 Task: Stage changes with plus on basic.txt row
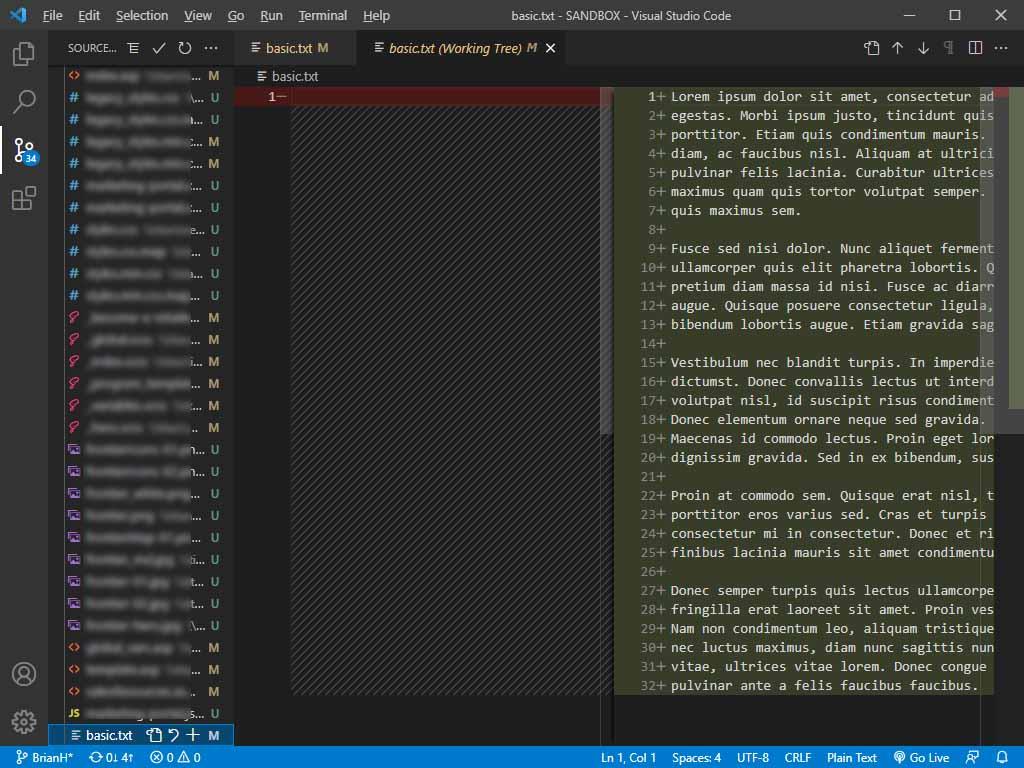(193, 735)
